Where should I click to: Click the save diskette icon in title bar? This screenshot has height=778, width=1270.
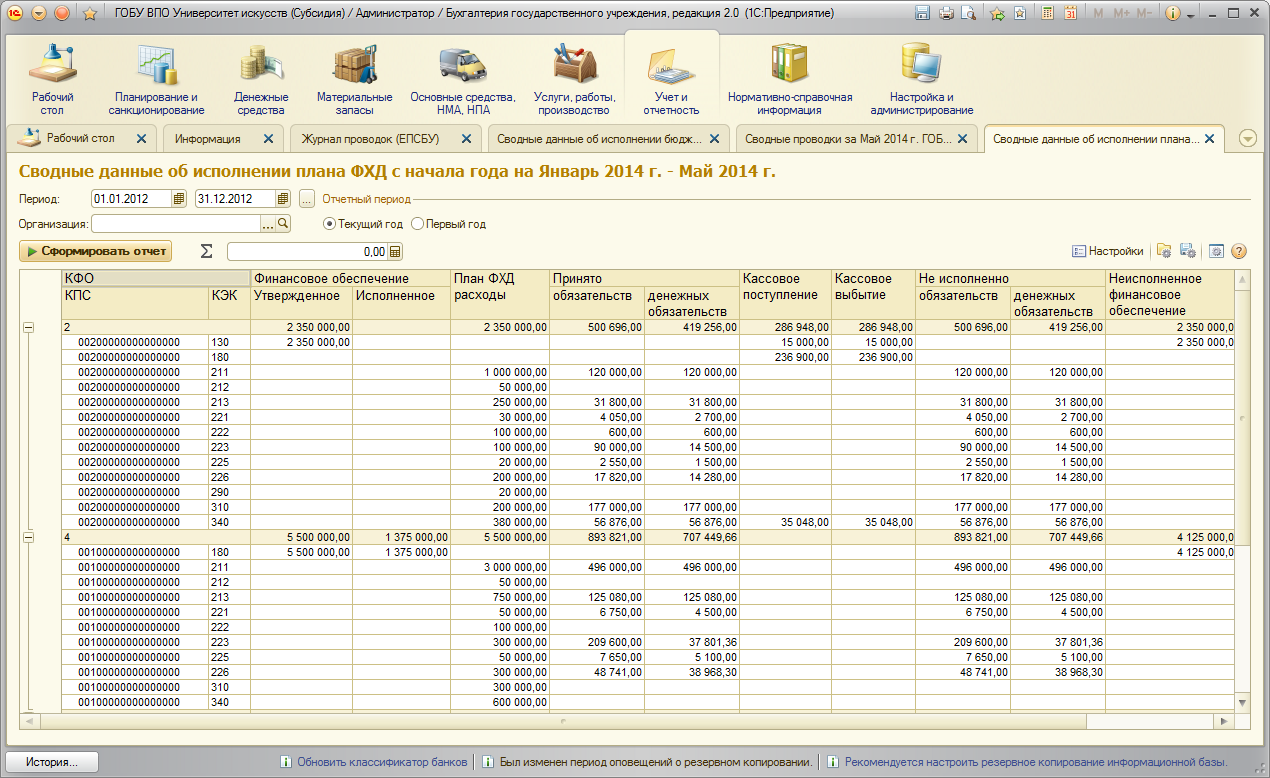(x=922, y=14)
